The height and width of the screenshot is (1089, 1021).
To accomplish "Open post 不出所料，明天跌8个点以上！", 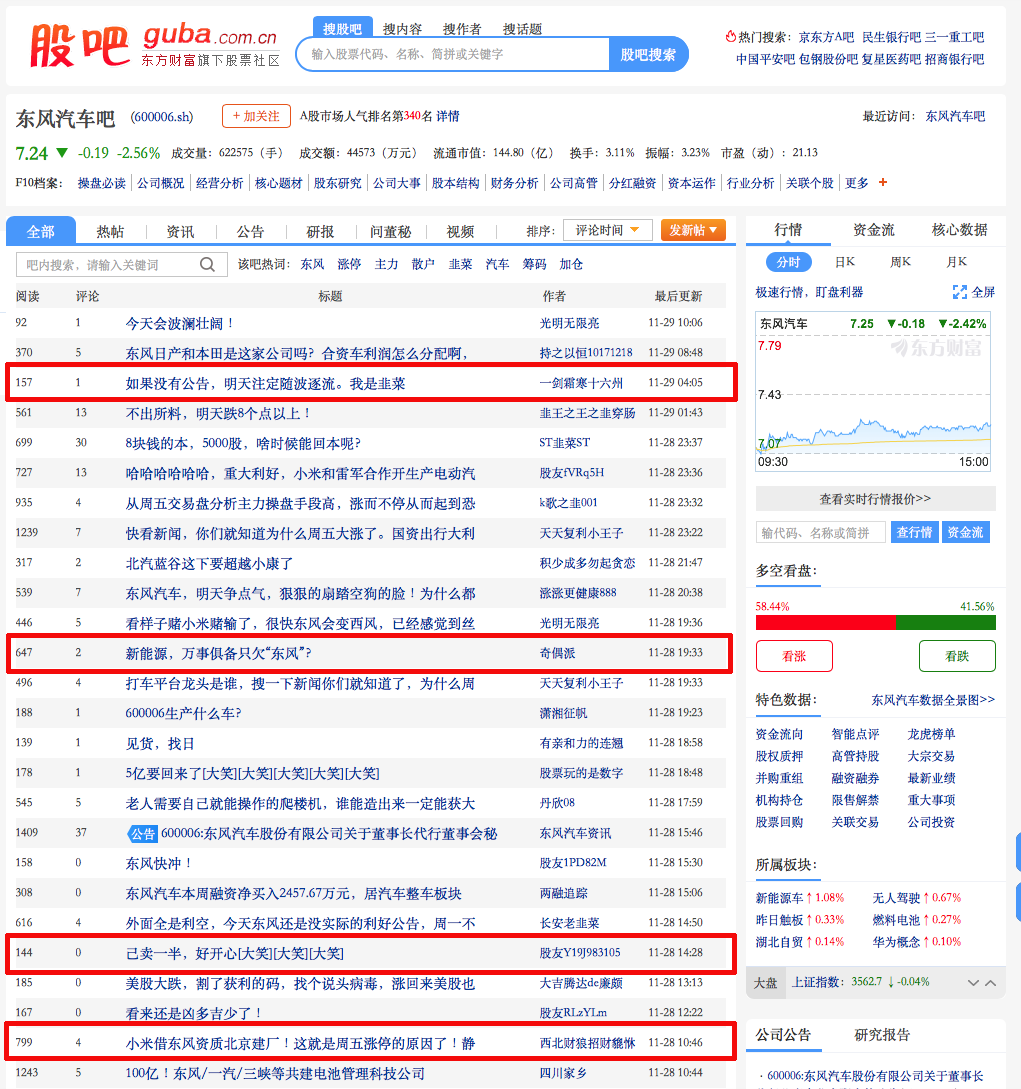I will (218, 413).
